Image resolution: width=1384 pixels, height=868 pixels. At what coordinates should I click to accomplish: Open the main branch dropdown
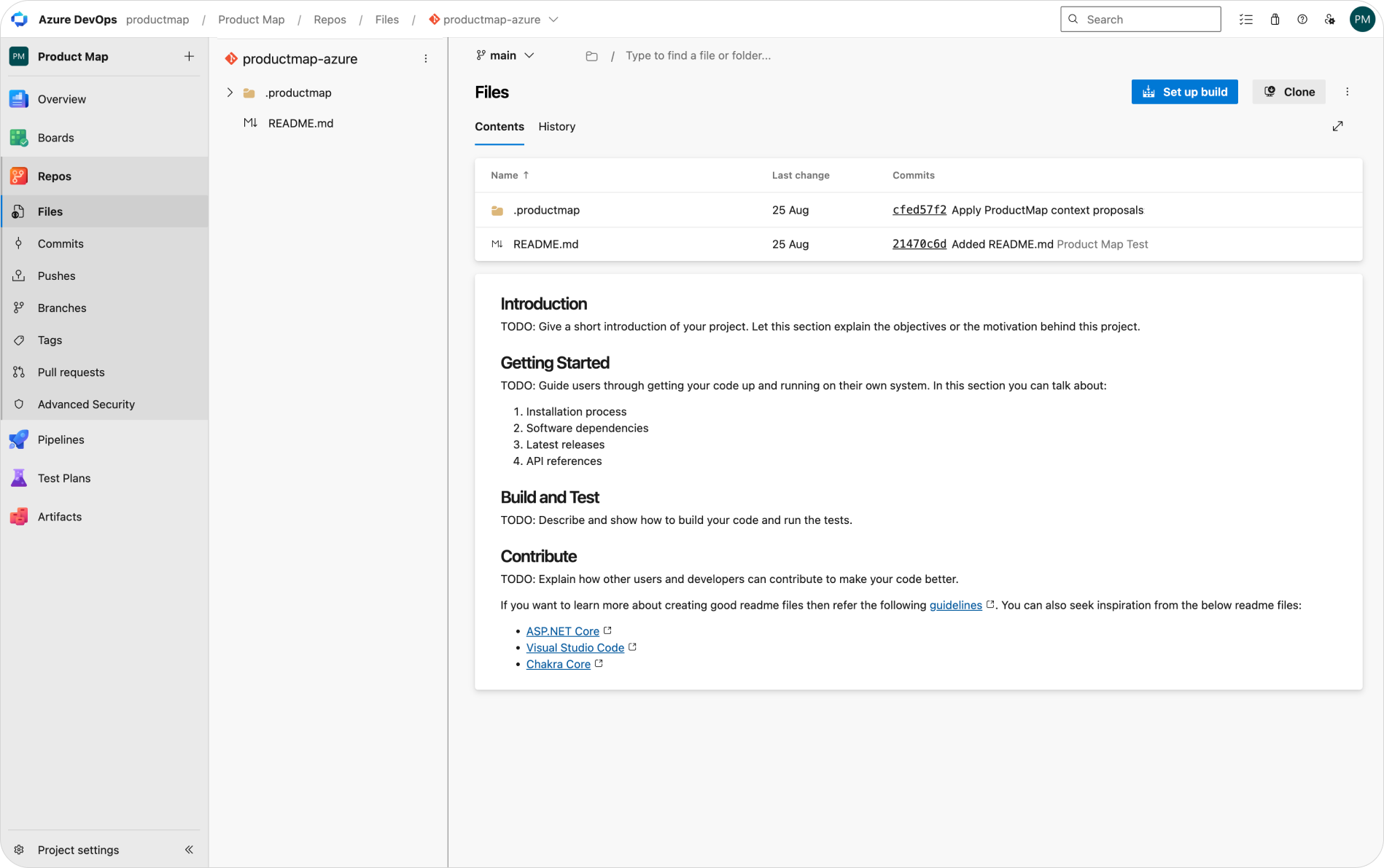(505, 55)
